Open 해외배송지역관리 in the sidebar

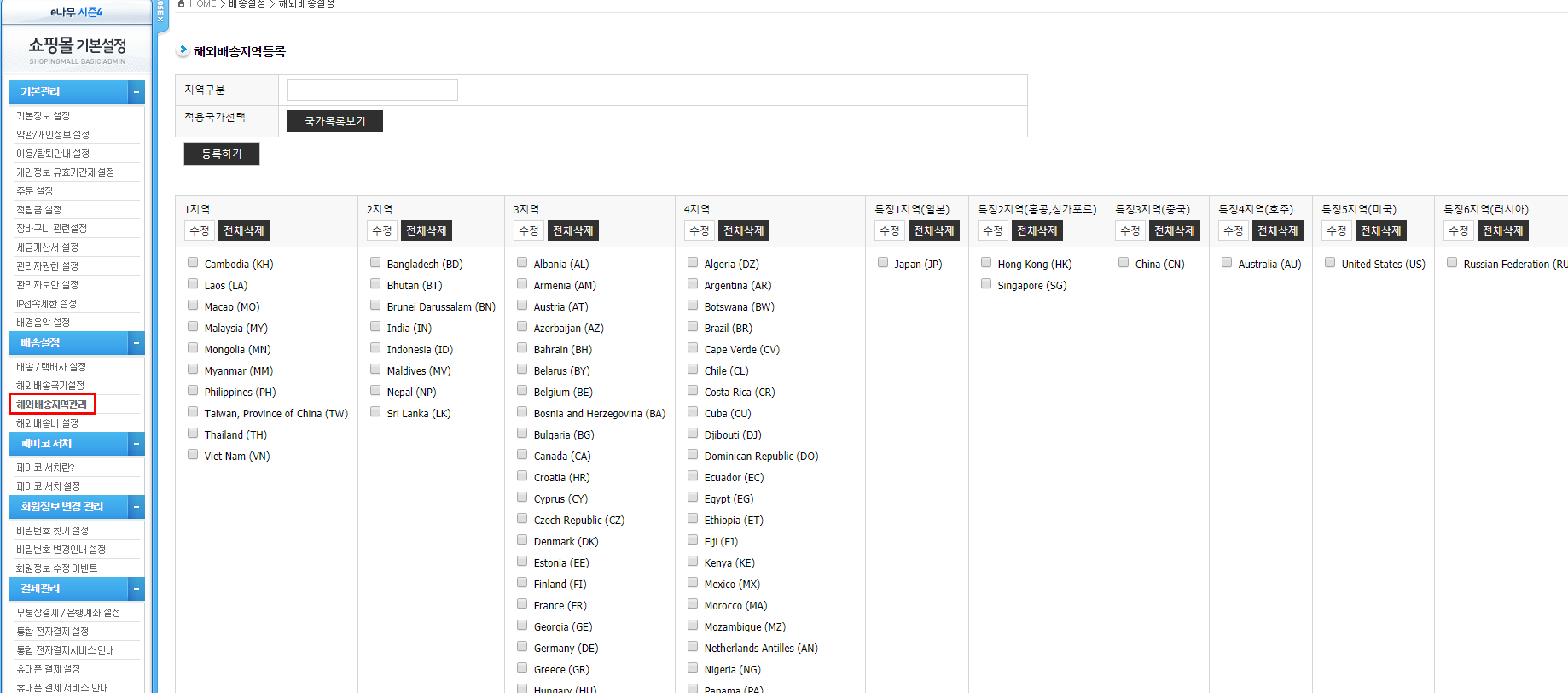(x=52, y=405)
